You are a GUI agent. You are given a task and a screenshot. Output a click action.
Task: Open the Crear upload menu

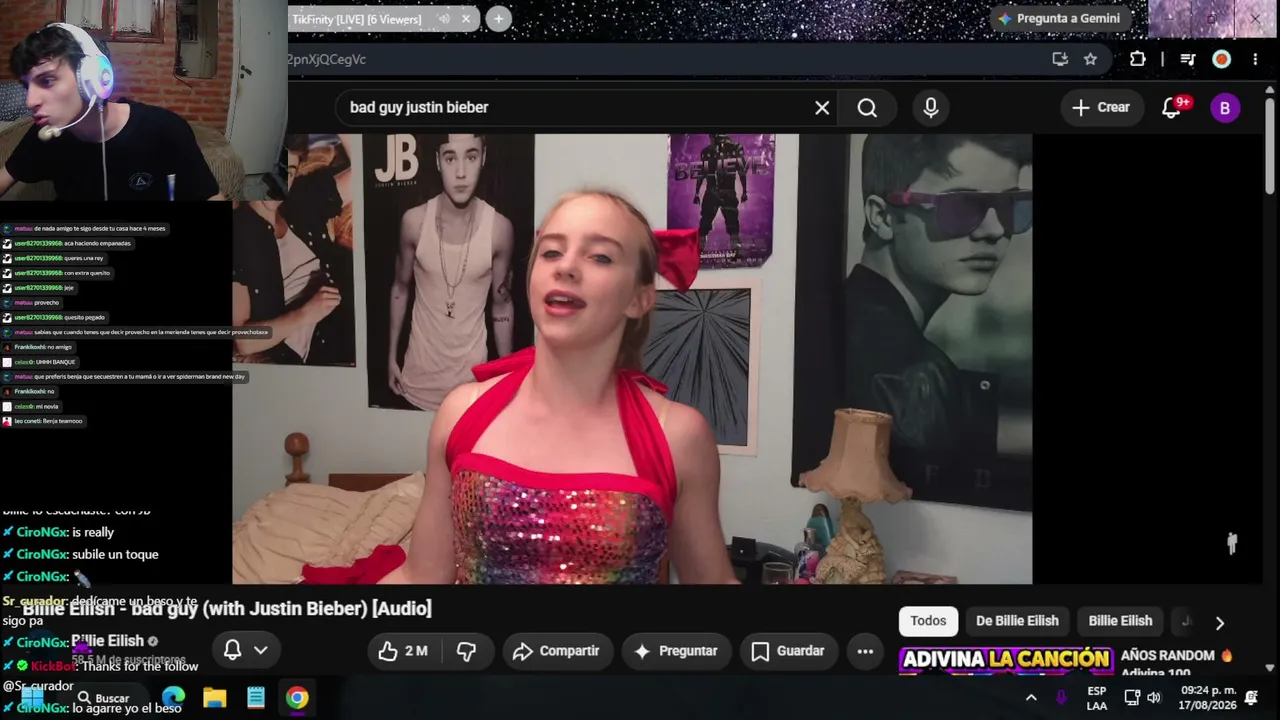1101,108
